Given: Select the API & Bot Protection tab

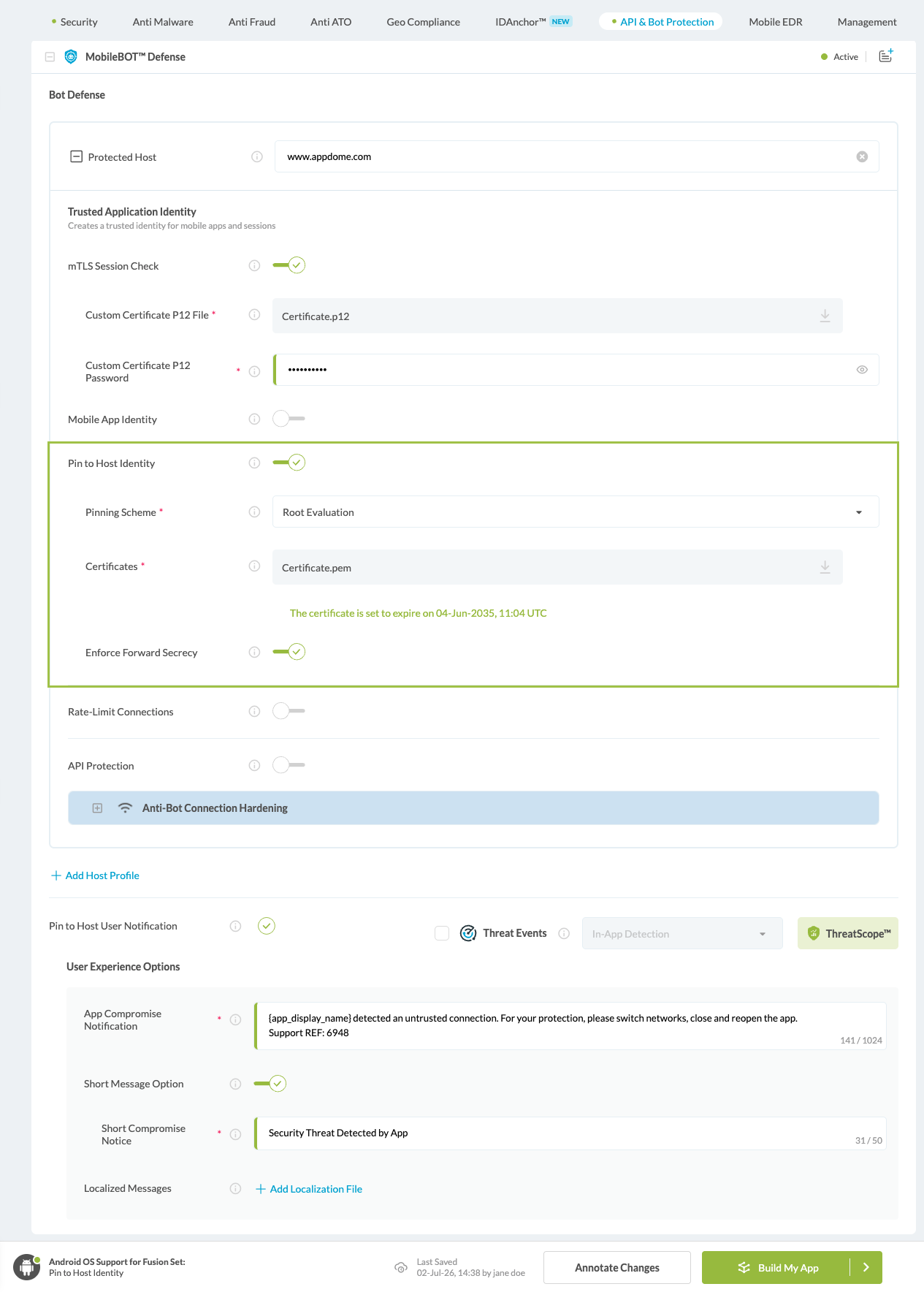Looking at the screenshot, I should pyautogui.click(x=661, y=22).
